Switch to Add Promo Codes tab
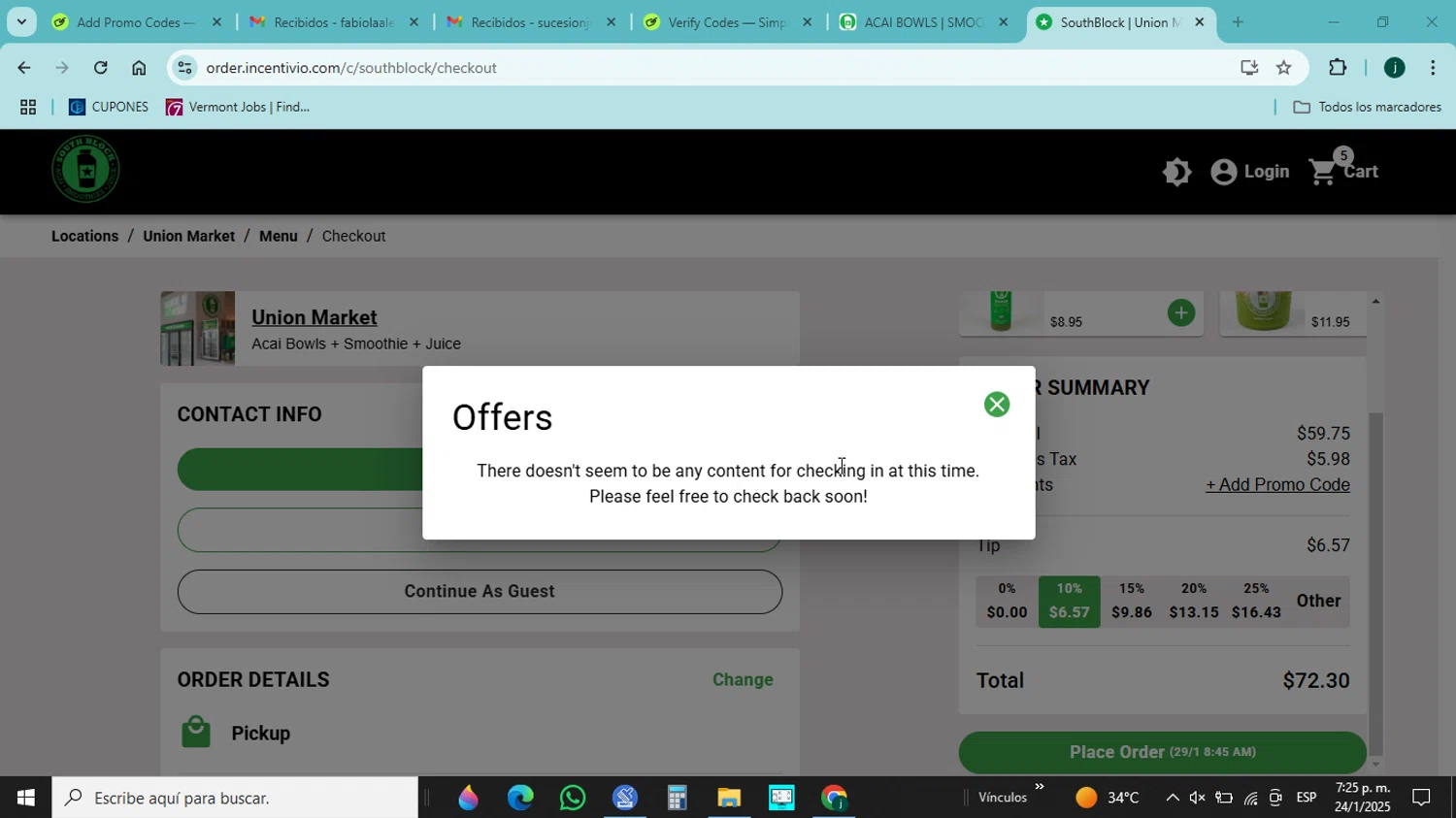 click(x=135, y=21)
